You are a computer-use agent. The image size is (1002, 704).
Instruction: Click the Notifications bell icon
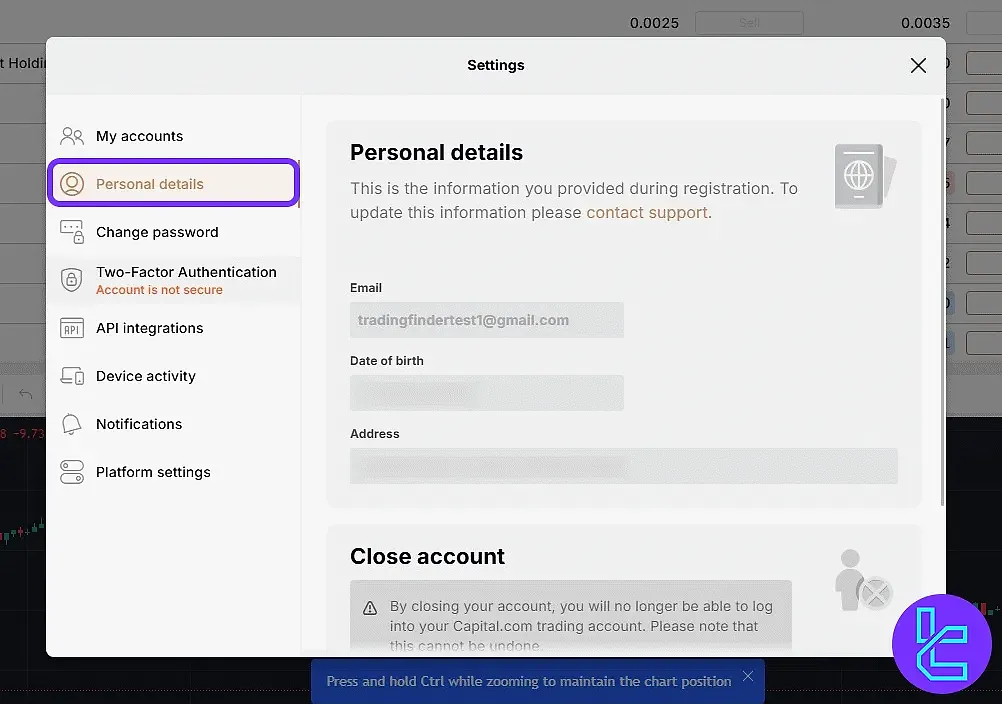click(72, 424)
